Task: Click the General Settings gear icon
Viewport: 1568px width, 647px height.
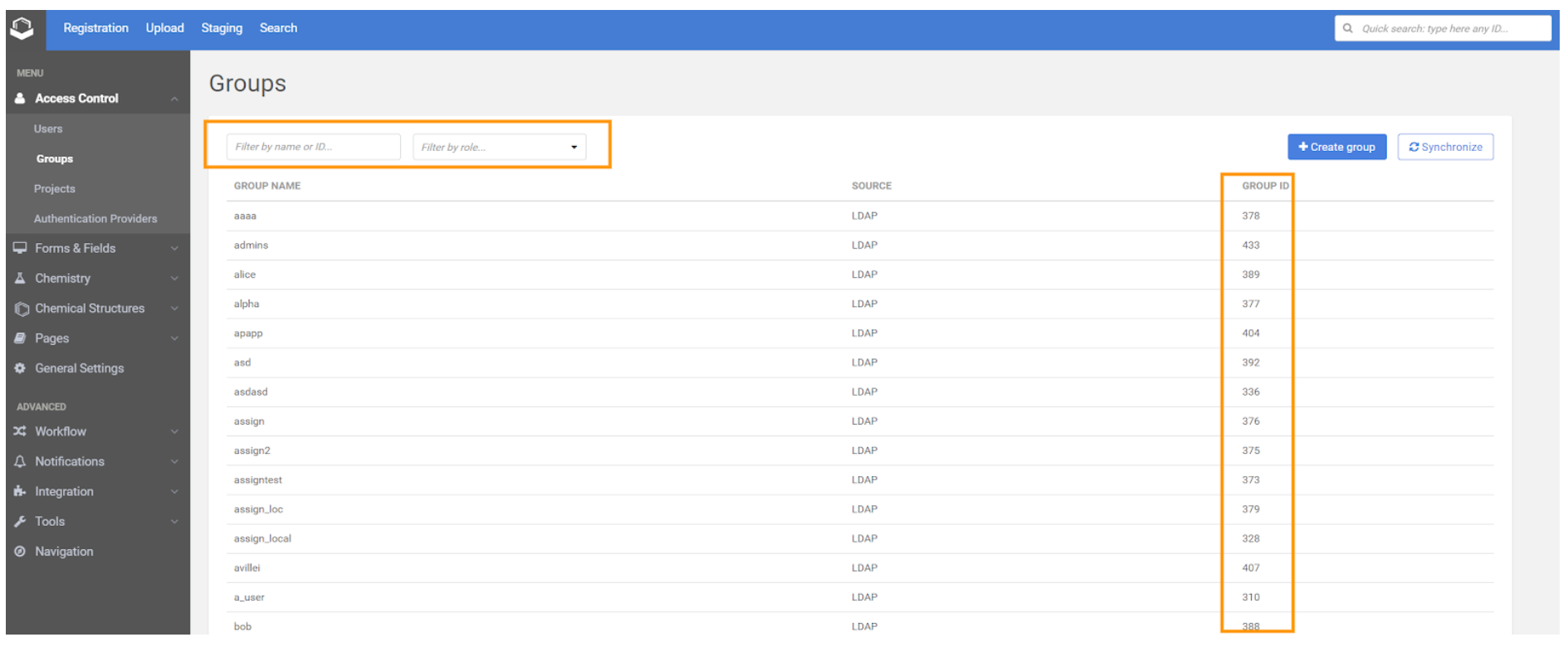Action: tap(20, 368)
